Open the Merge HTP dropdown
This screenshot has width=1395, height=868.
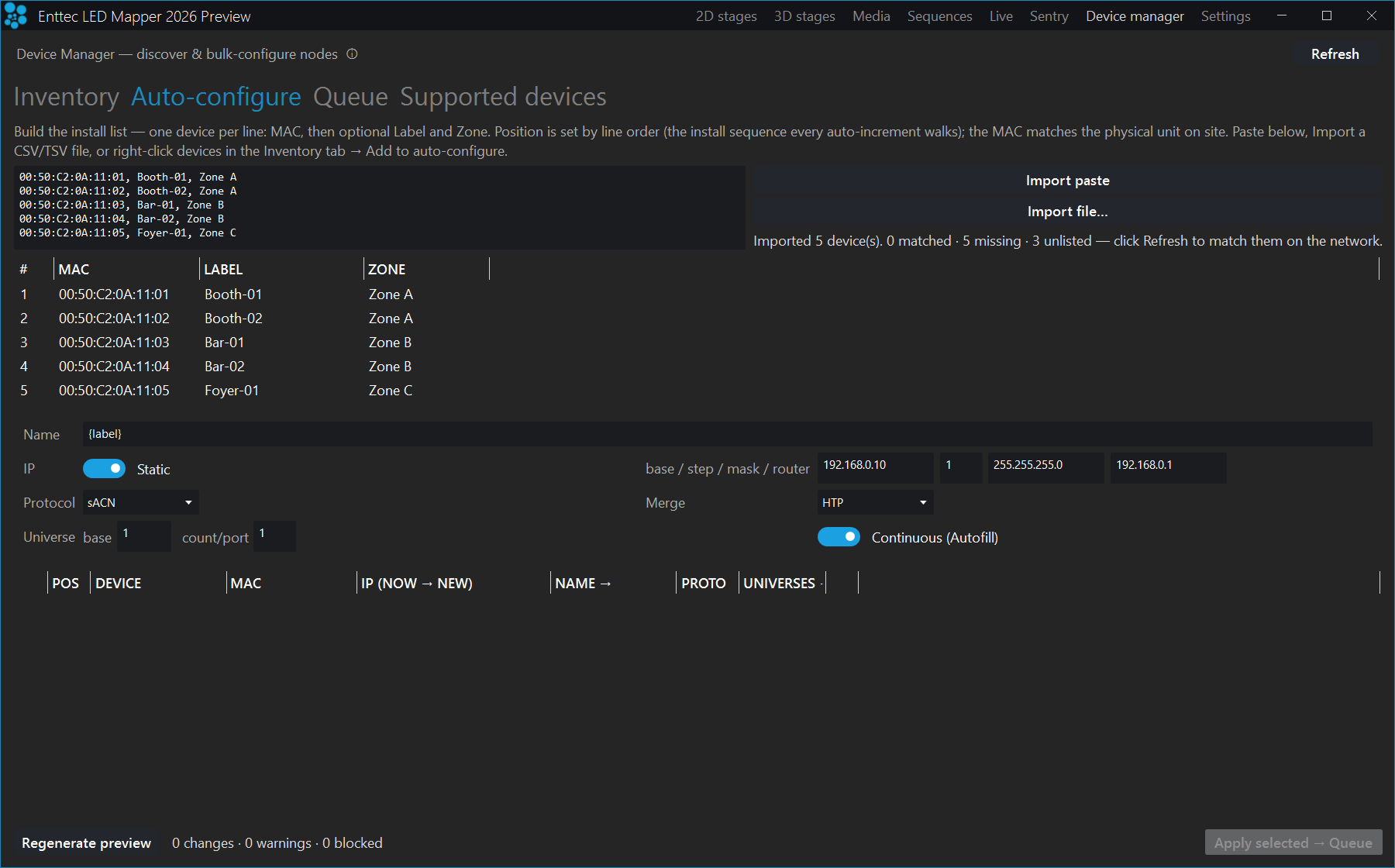click(875, 502)
